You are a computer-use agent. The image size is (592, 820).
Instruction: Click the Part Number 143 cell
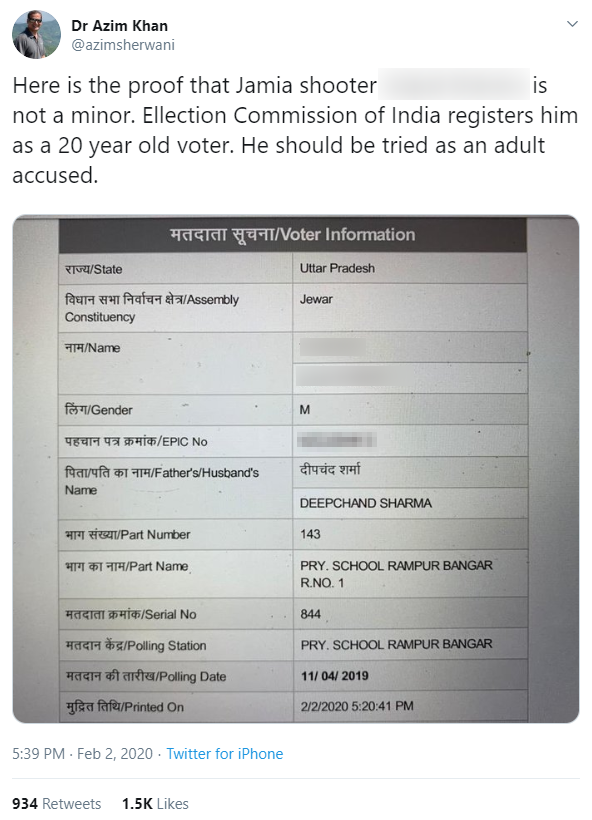[x=410, y=534]
